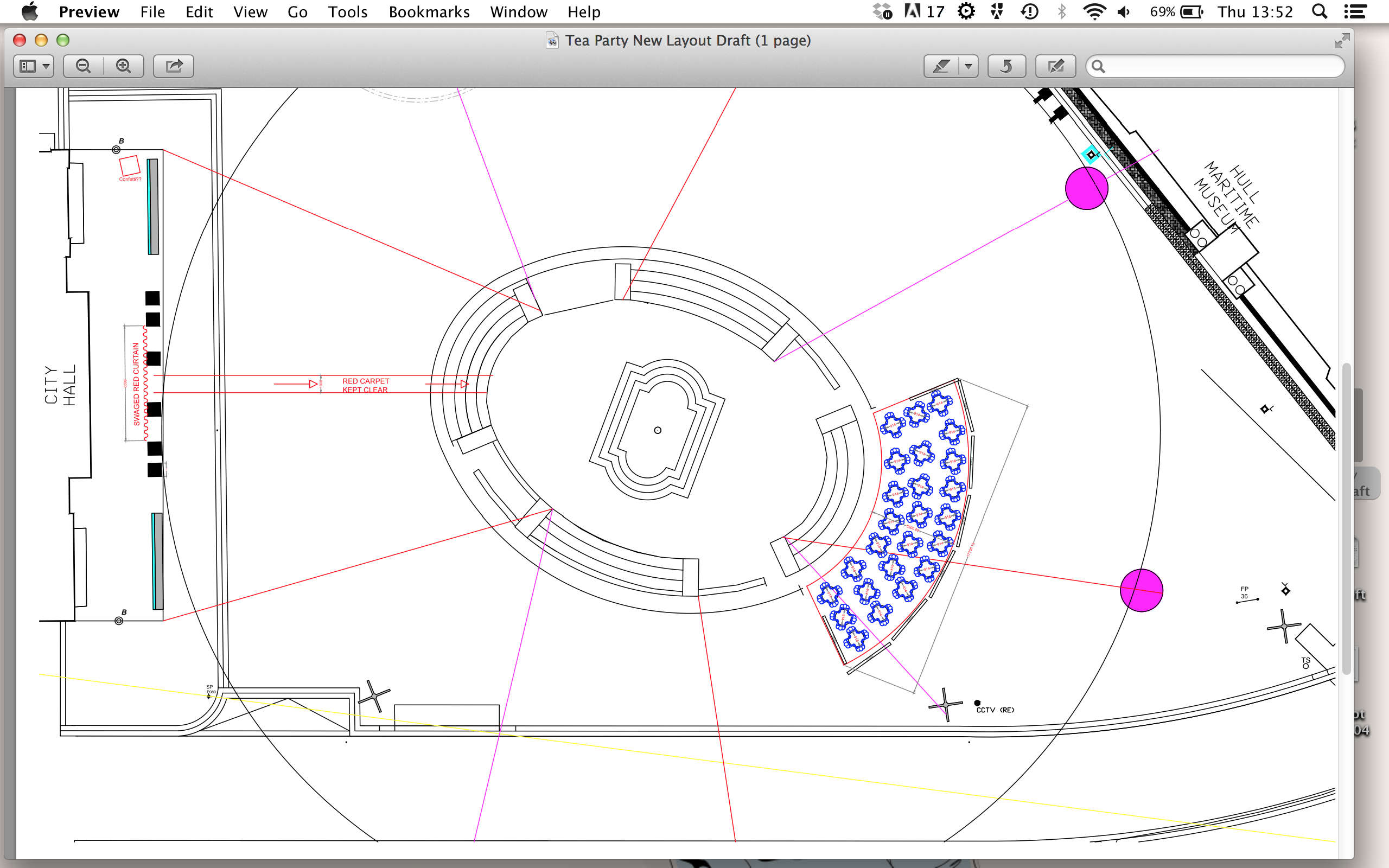1389x868 pixels.
Task: Toggle the sidebar view button
Action: point(28,66)
